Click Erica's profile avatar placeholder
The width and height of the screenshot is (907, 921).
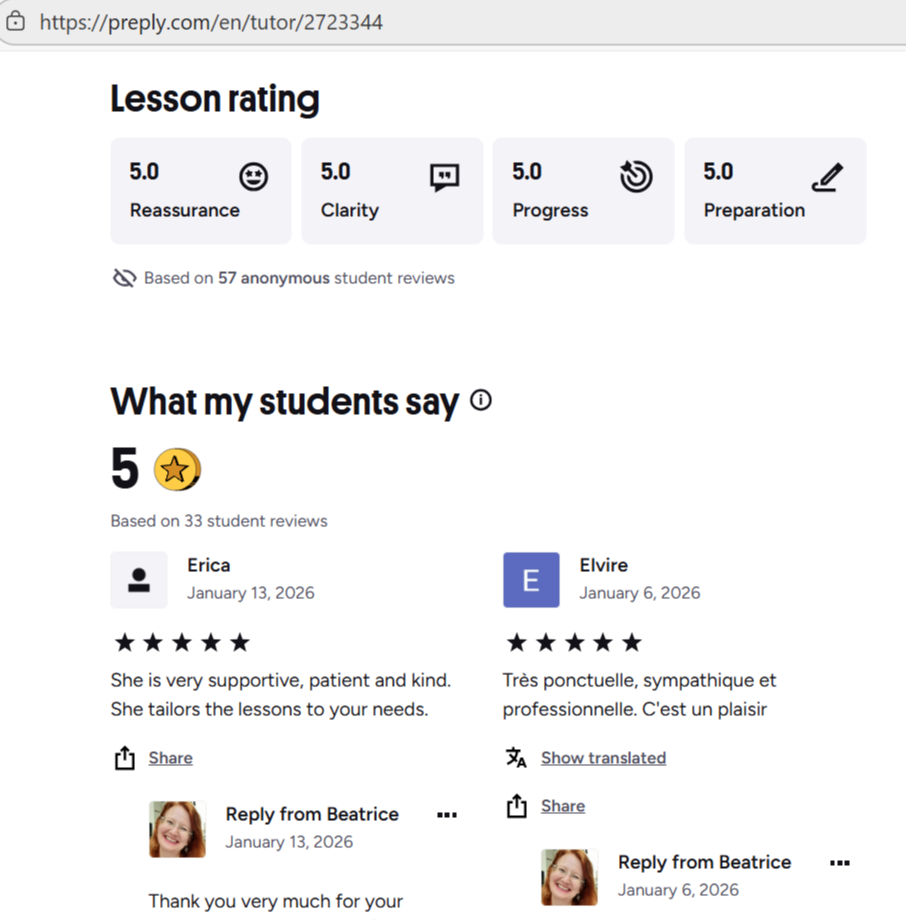(x=139, y=580)
